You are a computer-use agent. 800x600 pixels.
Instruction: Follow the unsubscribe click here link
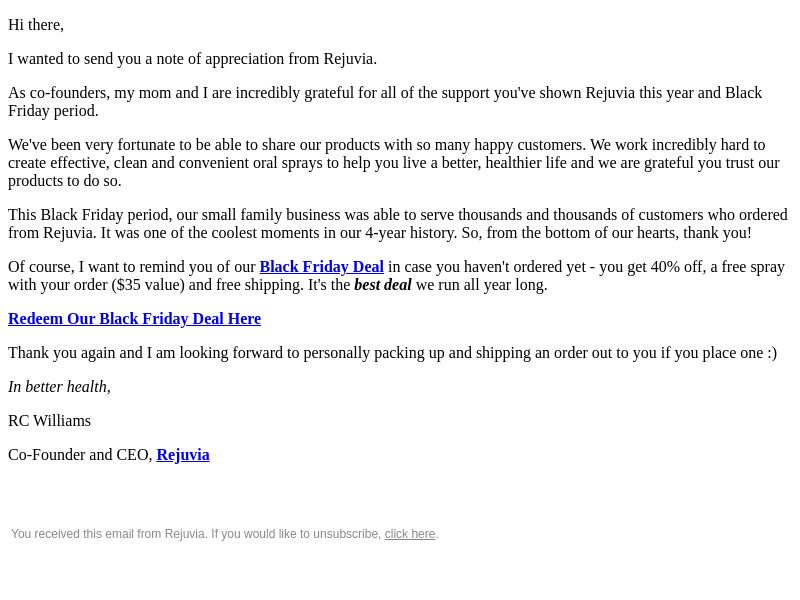410,534
